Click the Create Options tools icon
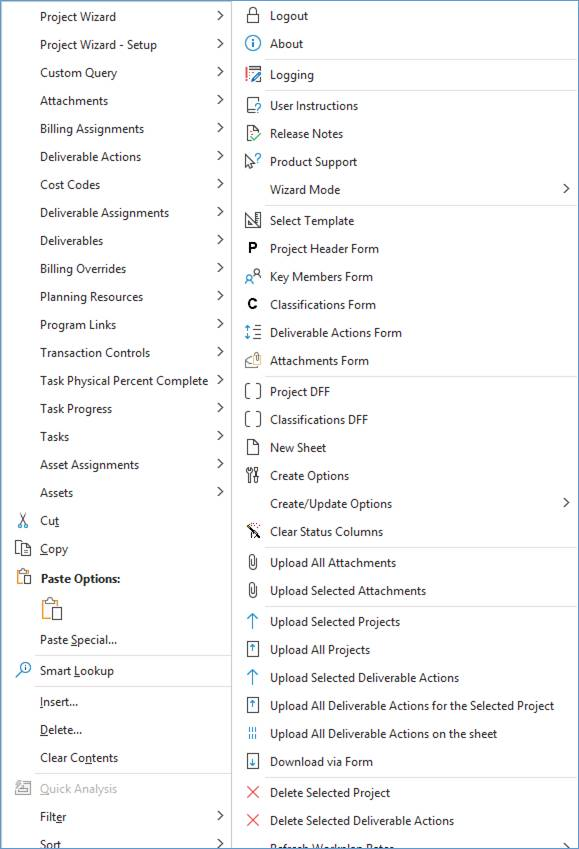The height and width of the screenshot is (849, 579). [252, 475]
